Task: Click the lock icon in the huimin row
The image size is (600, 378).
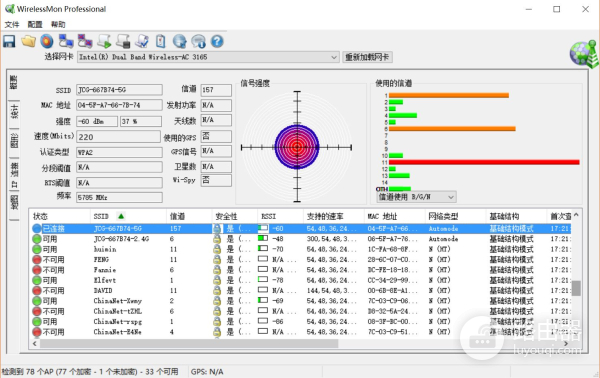Action: [x=217, y=249]
